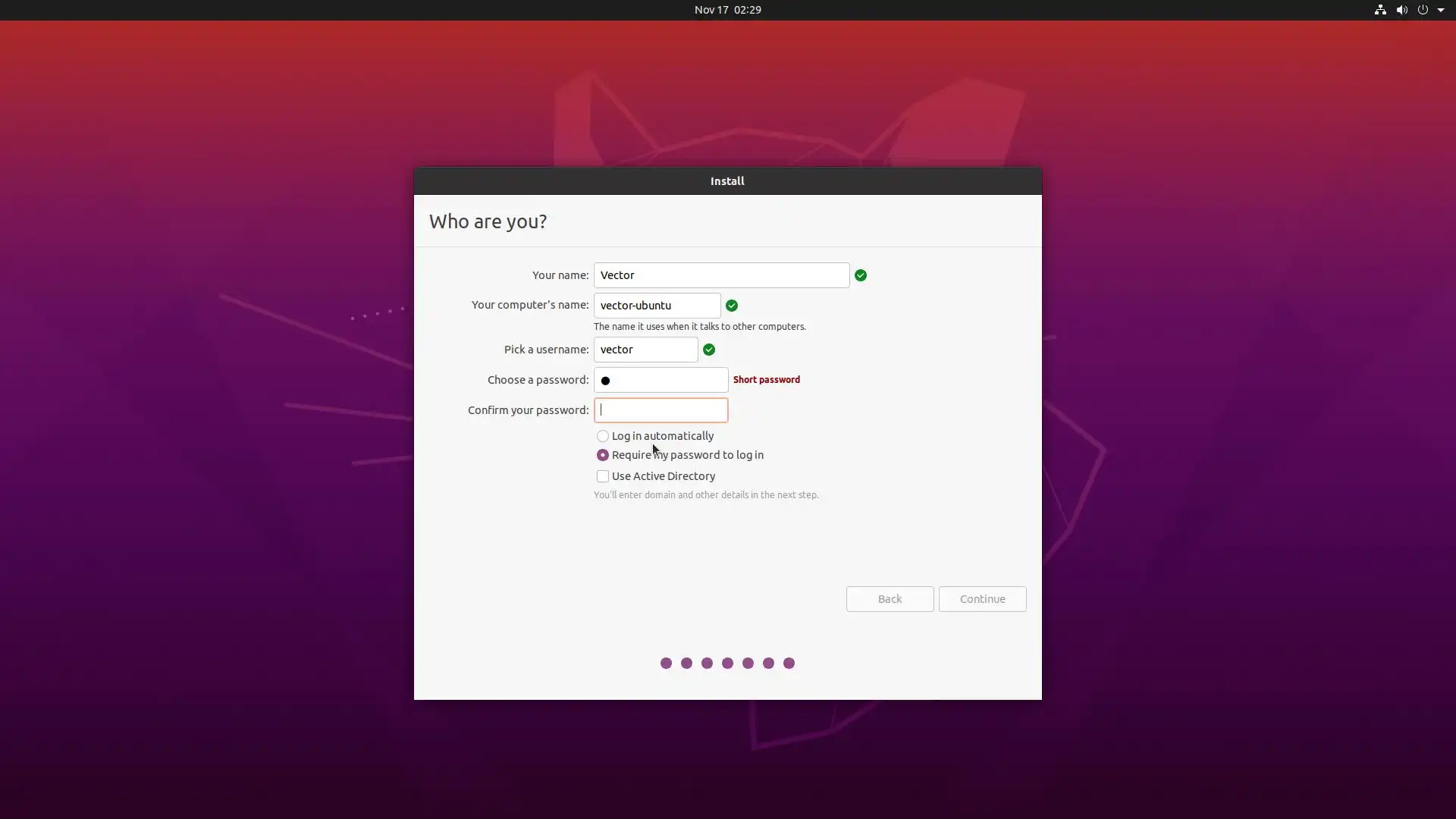
Task: Click the volume speaker icon in top bar
Action: click(x=1401, y=10)
